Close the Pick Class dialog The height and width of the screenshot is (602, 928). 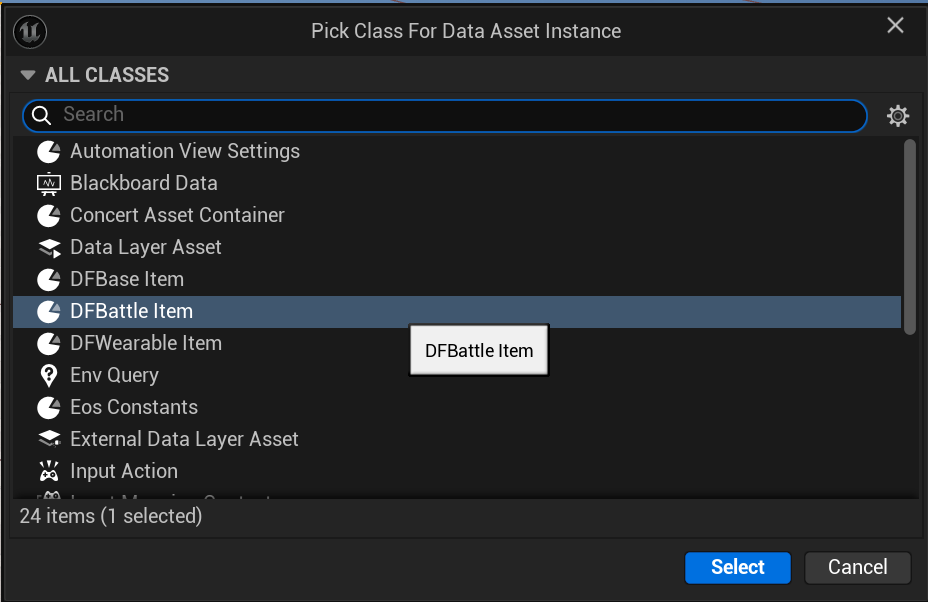[895, 26]
